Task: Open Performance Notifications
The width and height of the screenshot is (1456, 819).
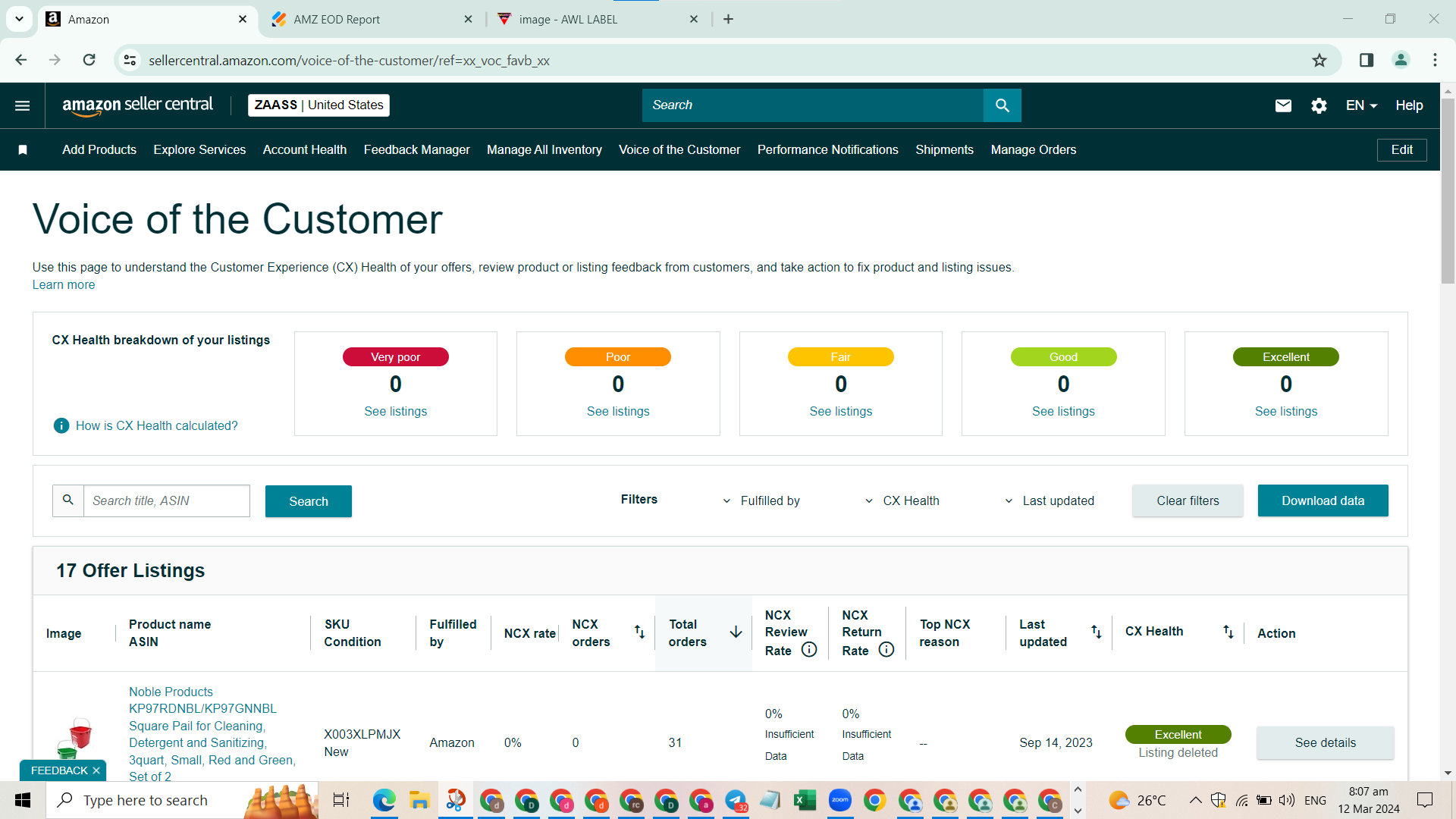Action: [x=827, y=150]
